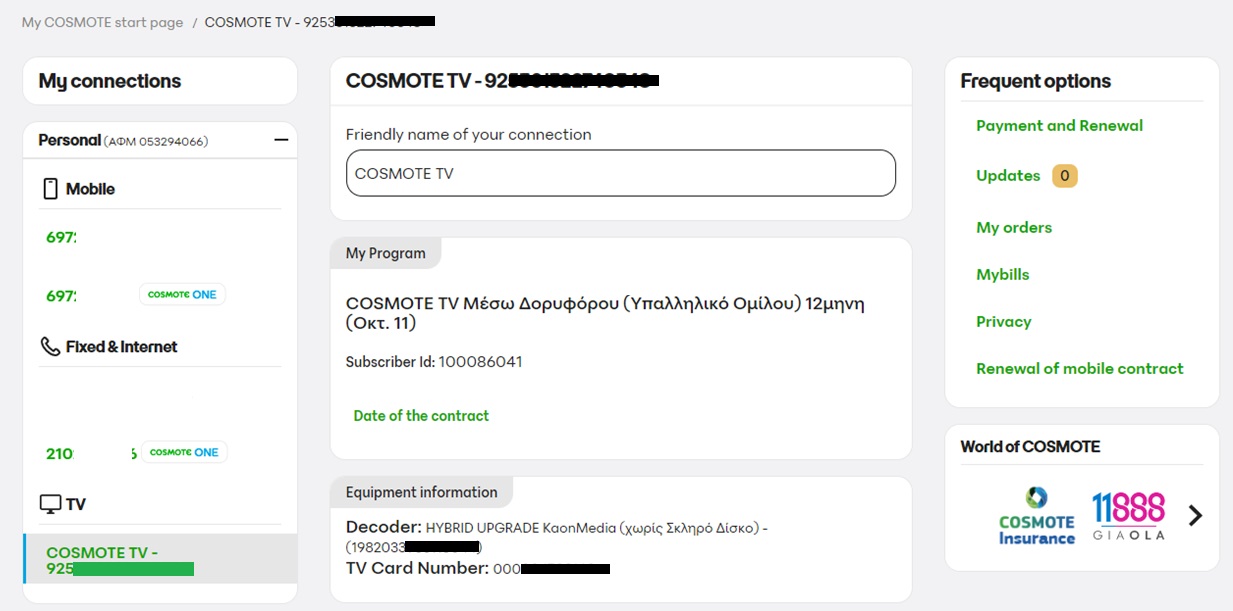This screenshot has width=1233, height=611.
Task: Expand the My Program section header
Action: (x=386, y=253)
